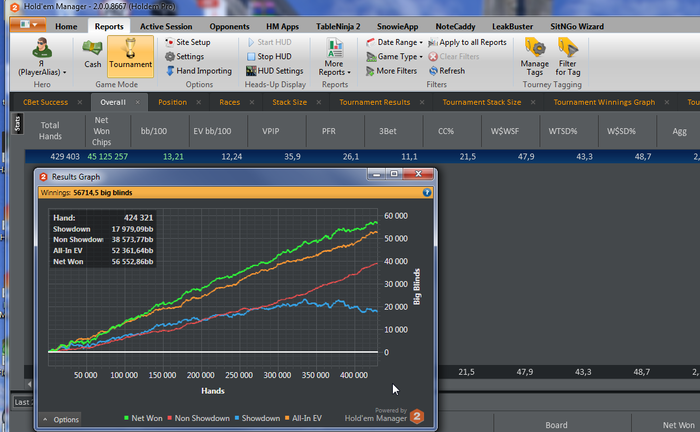Toggle the Stats side panel
The width and height of the screenshot is (700, 432).
tap(17, 124)
